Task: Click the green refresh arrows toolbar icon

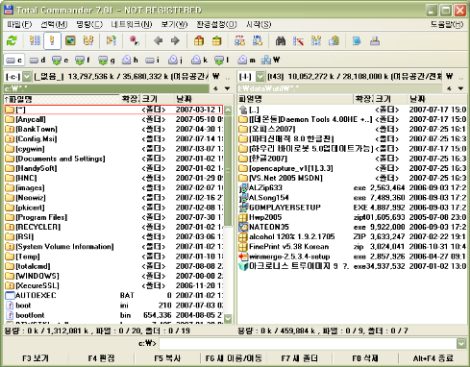Action: tap(12, 41)
